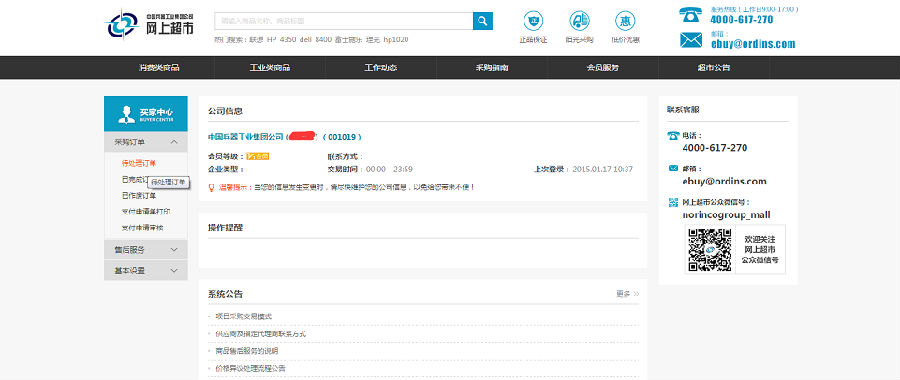Click the blue search magnifier button
This screenshot has height=380, width=900.
(483, 21)
